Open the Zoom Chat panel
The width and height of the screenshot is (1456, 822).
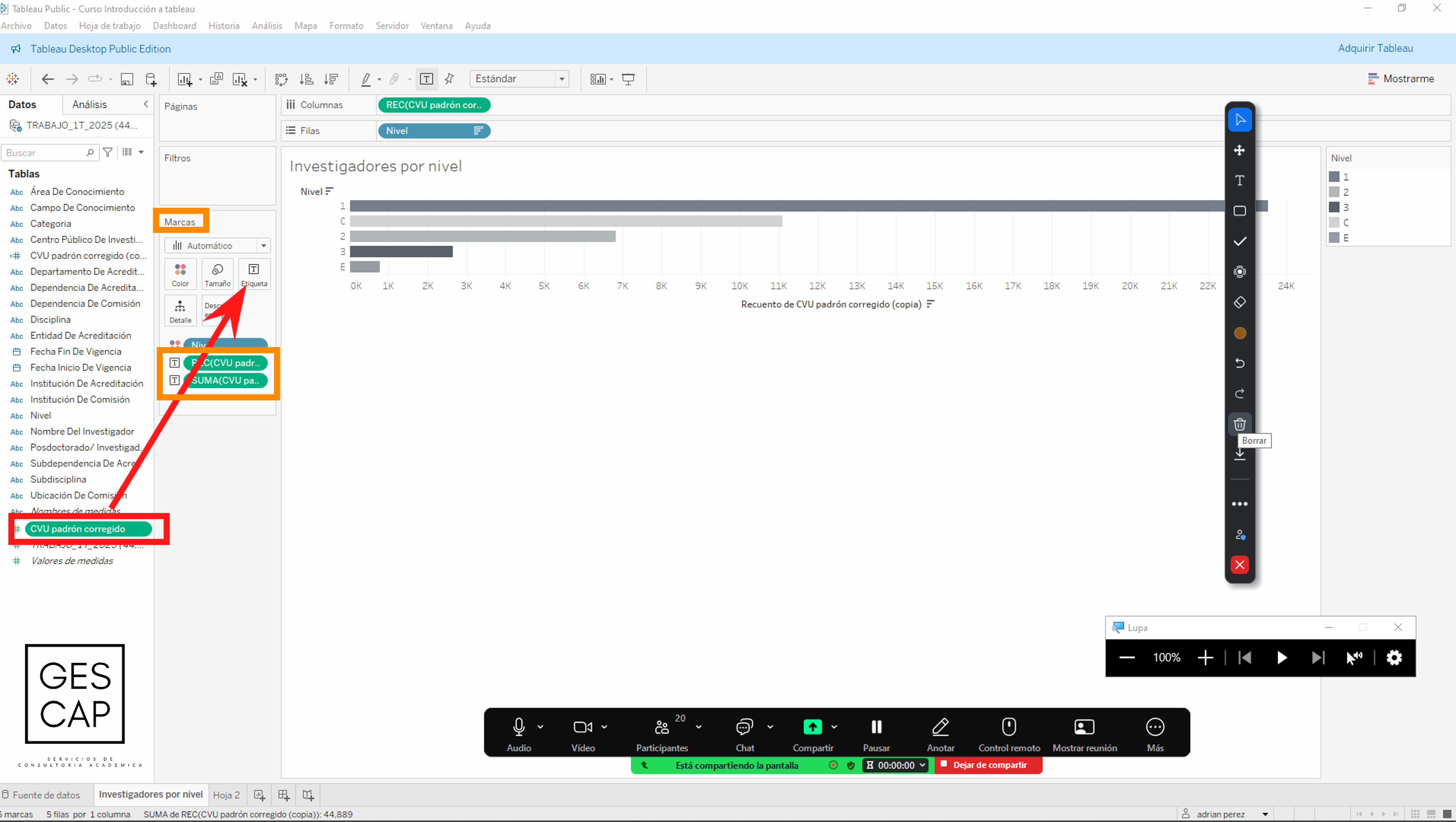[x=745, y=734]
